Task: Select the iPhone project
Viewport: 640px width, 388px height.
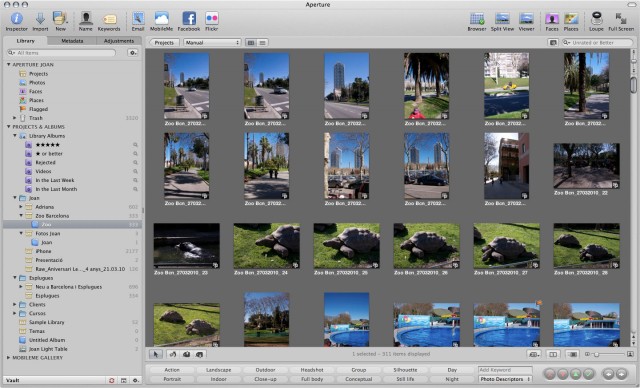Action: point(43,251)
